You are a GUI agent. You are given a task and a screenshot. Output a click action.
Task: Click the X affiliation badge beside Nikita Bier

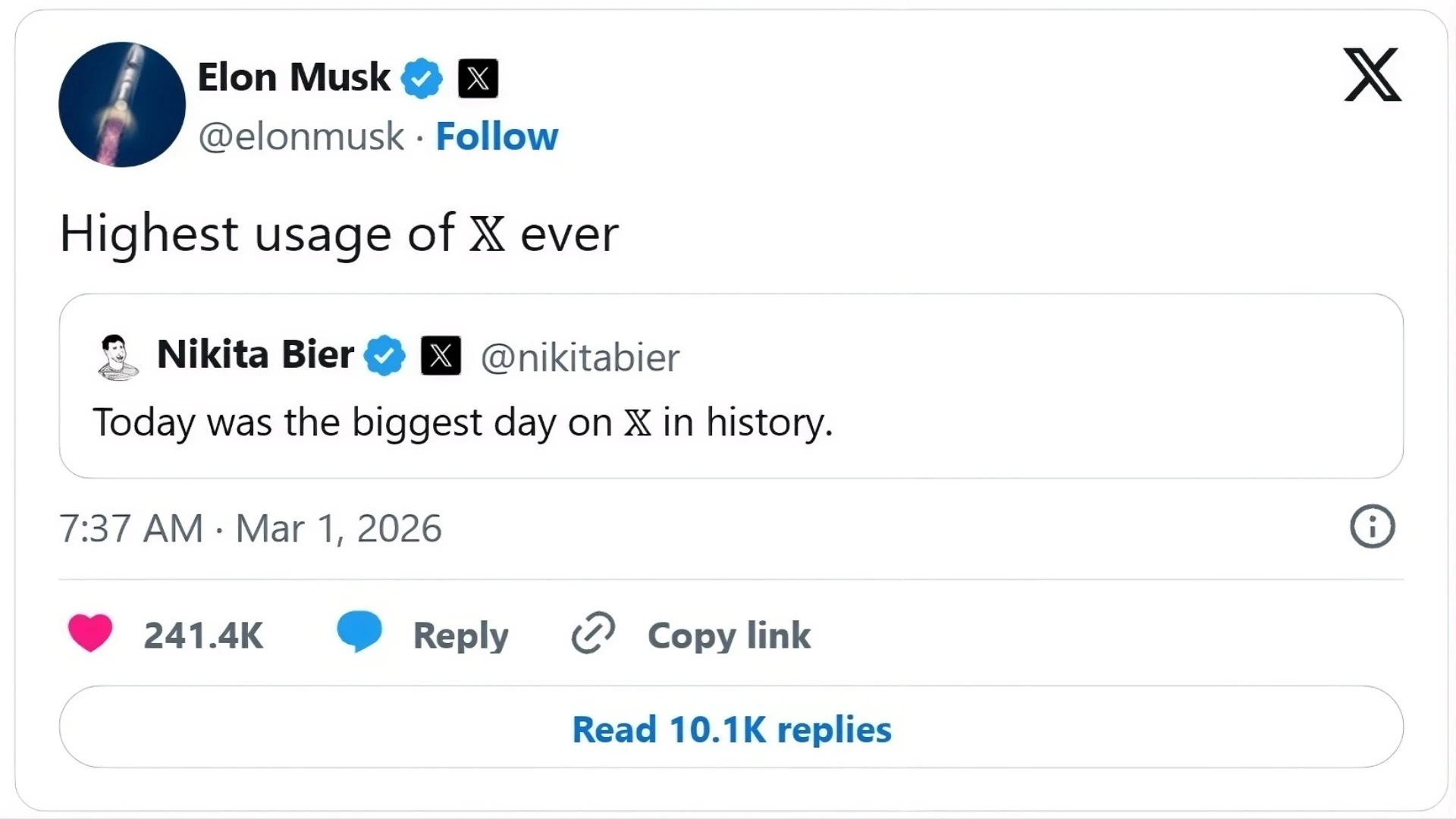(441, 356)
